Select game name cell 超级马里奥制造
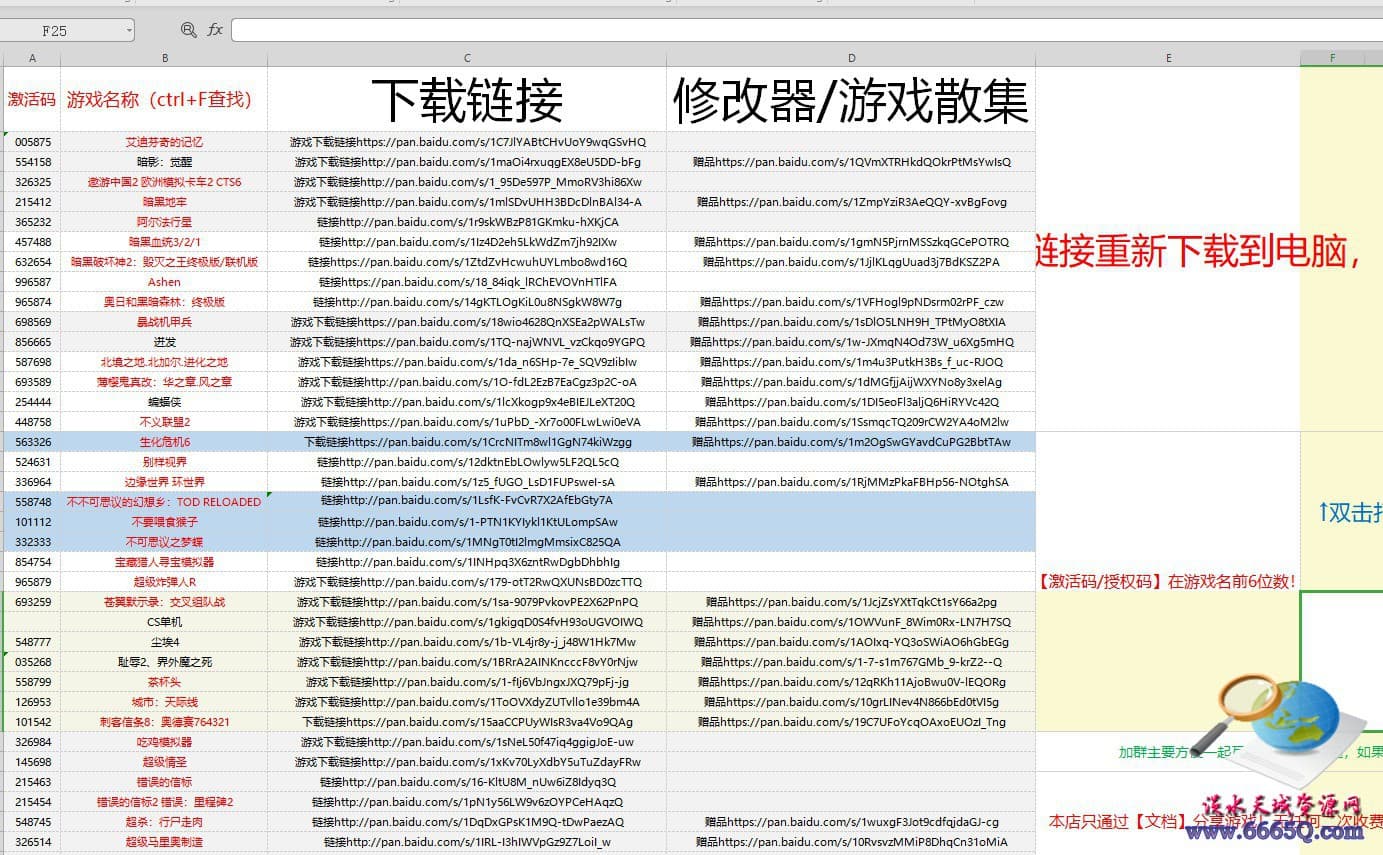The image size is (1383, 855). tap(164, 842)
